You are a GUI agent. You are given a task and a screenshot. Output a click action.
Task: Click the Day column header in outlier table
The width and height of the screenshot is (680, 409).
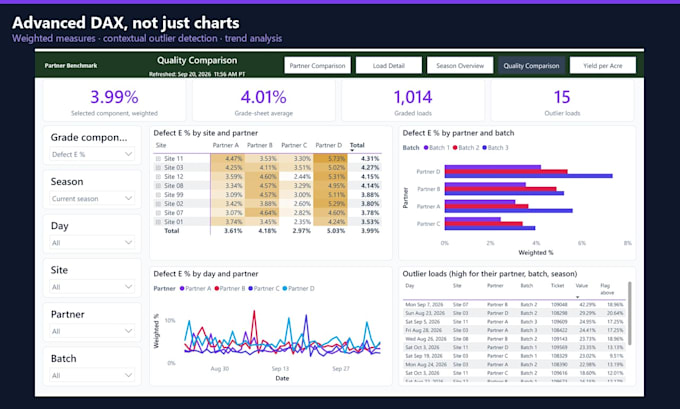tap(409, 285)
